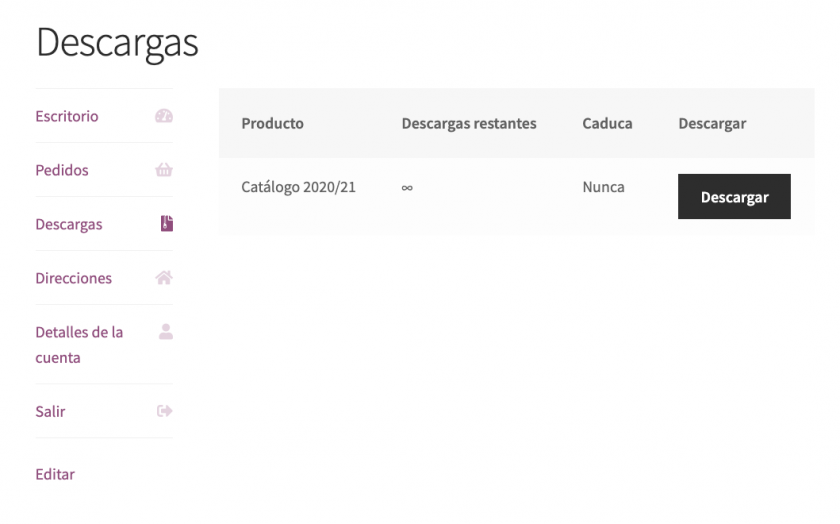The width and height of the screenshot is (840, 524).
Task: Open the Direcciones page
Action: pos(74,278)
